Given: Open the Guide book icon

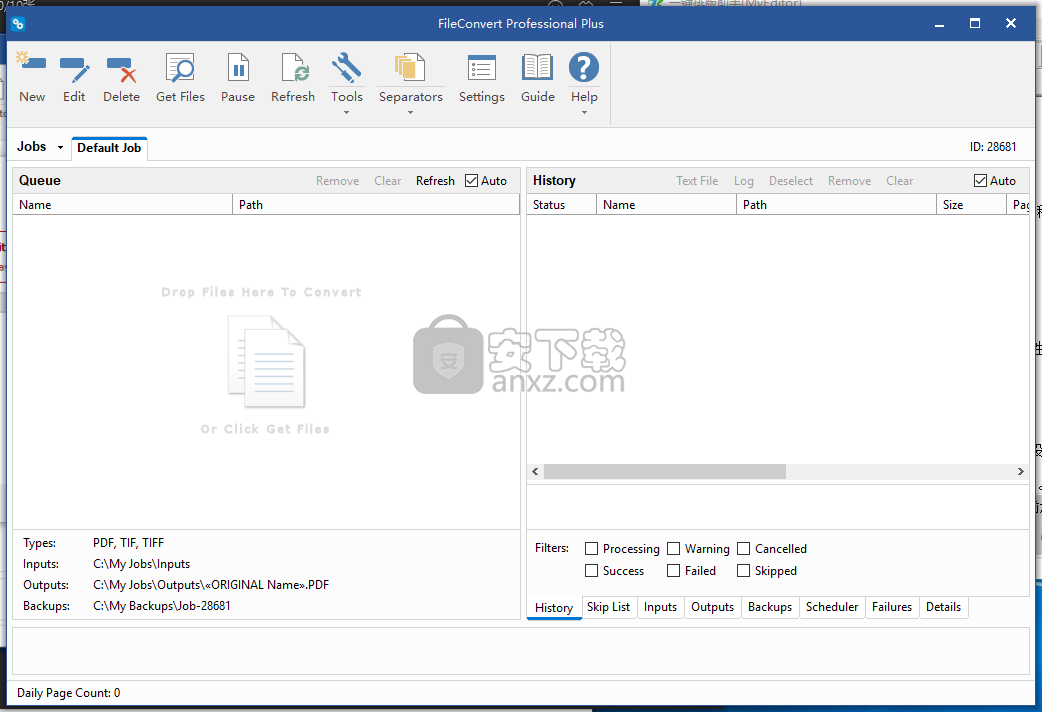Looking at the screenshot, I should pyautogui.click(x=538, y=68).
